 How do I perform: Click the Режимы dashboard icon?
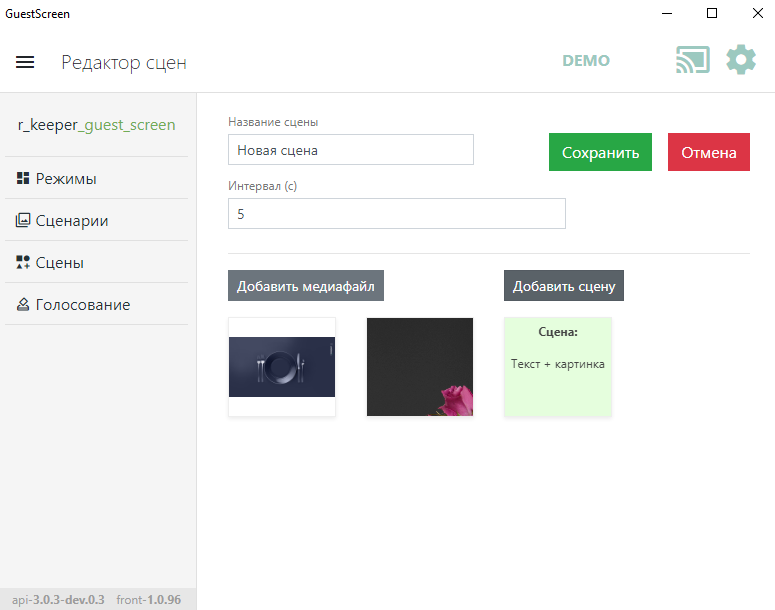pos(23,179)
